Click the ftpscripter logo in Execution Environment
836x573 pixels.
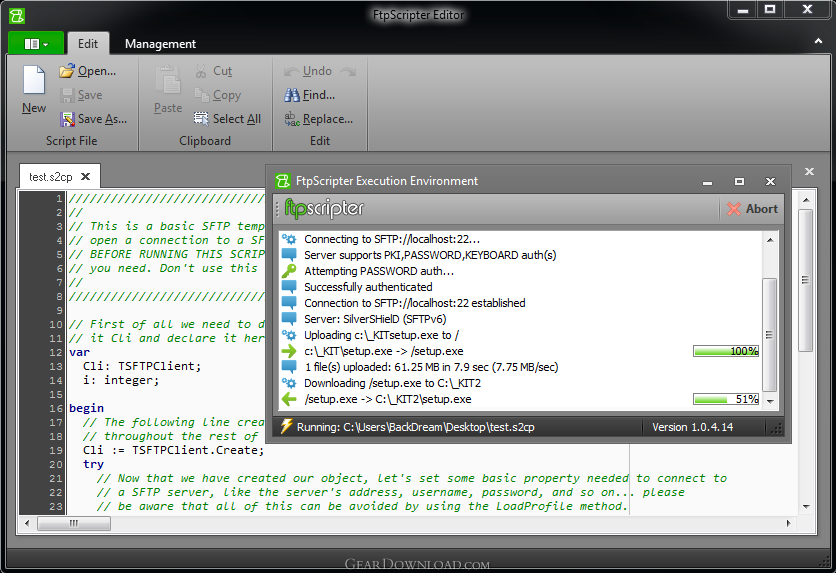click(x=324, y=208)
